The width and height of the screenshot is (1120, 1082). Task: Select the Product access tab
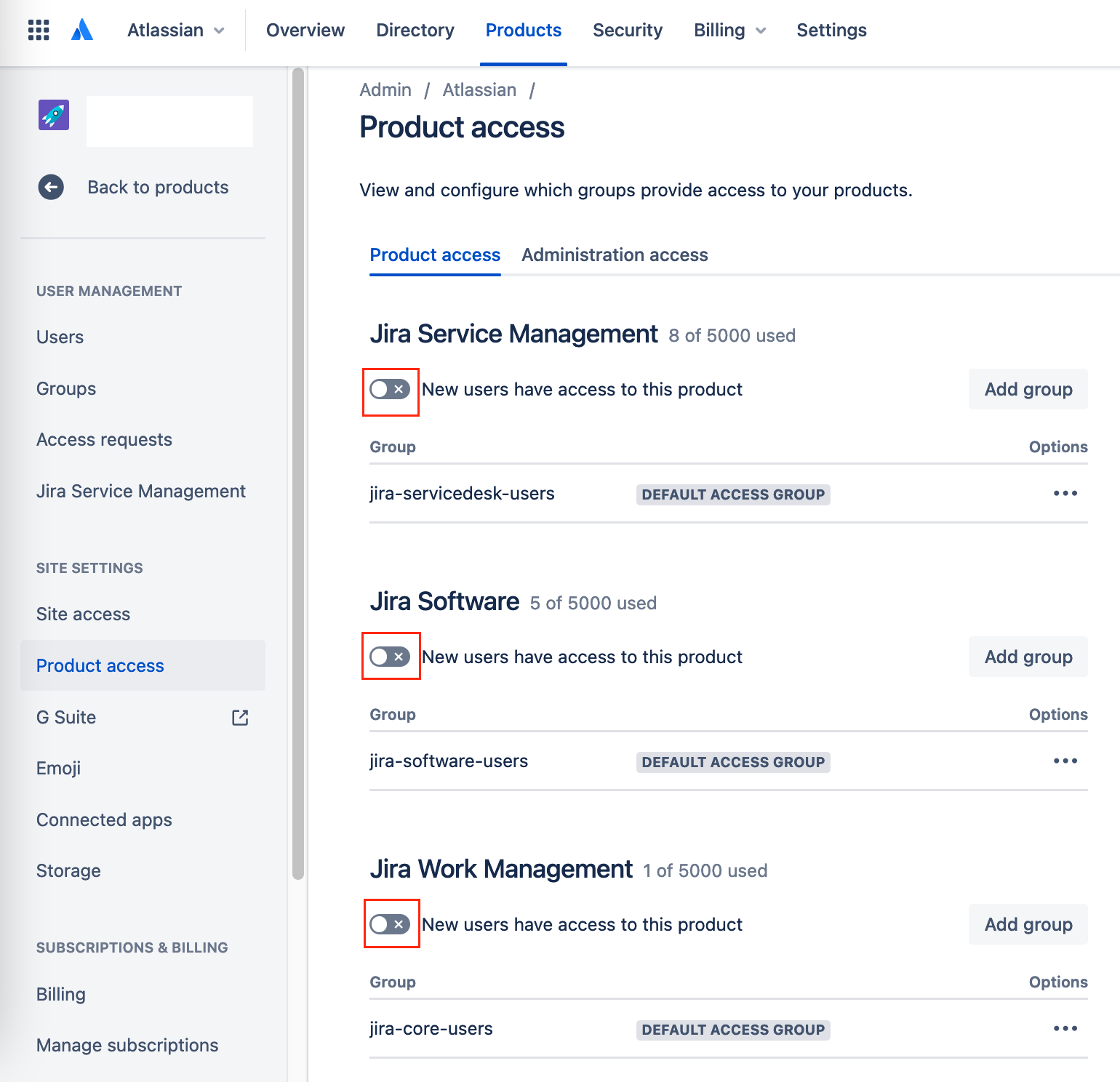click(435, 255)
